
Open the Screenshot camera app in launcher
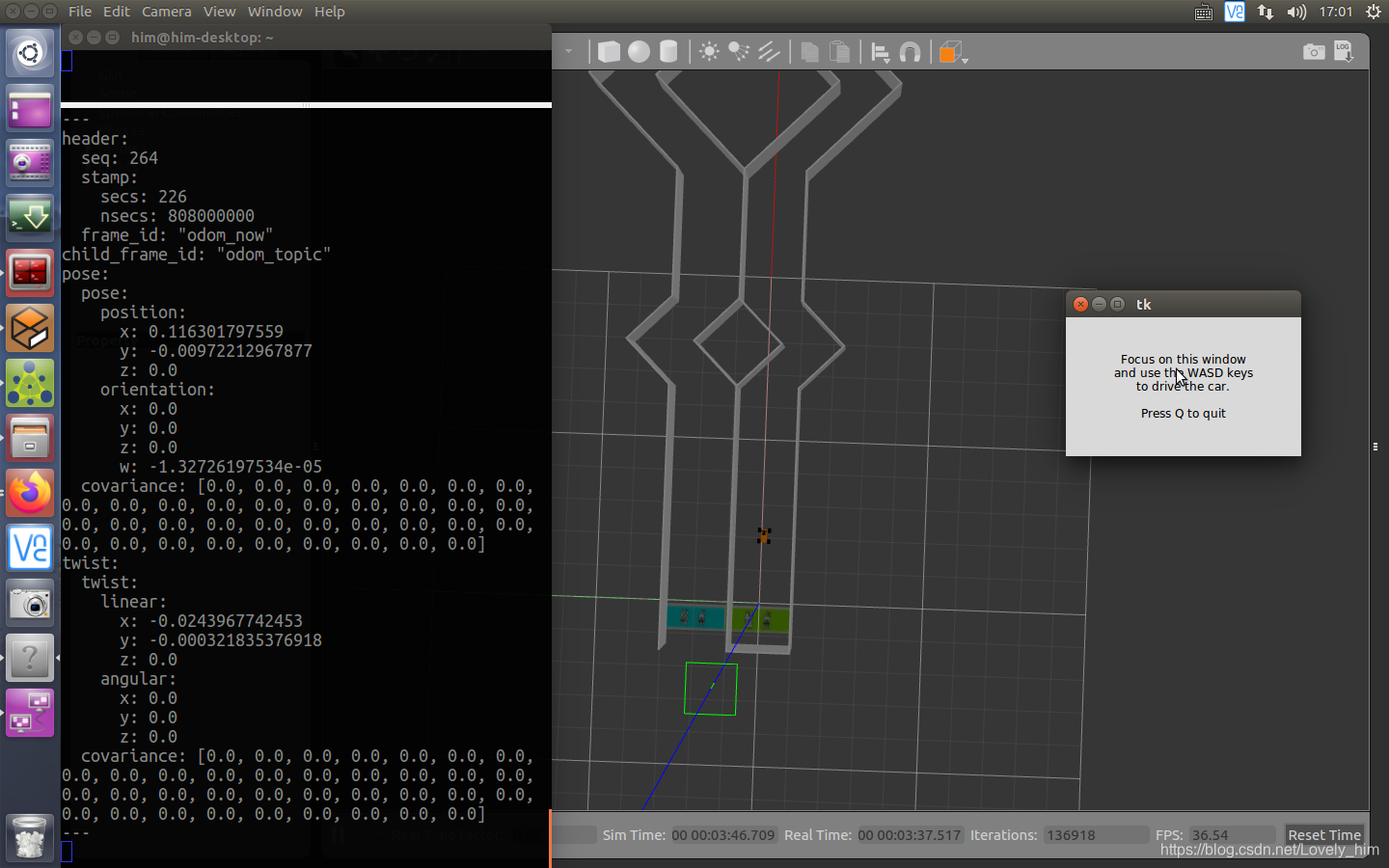click(x=30, y=603)
